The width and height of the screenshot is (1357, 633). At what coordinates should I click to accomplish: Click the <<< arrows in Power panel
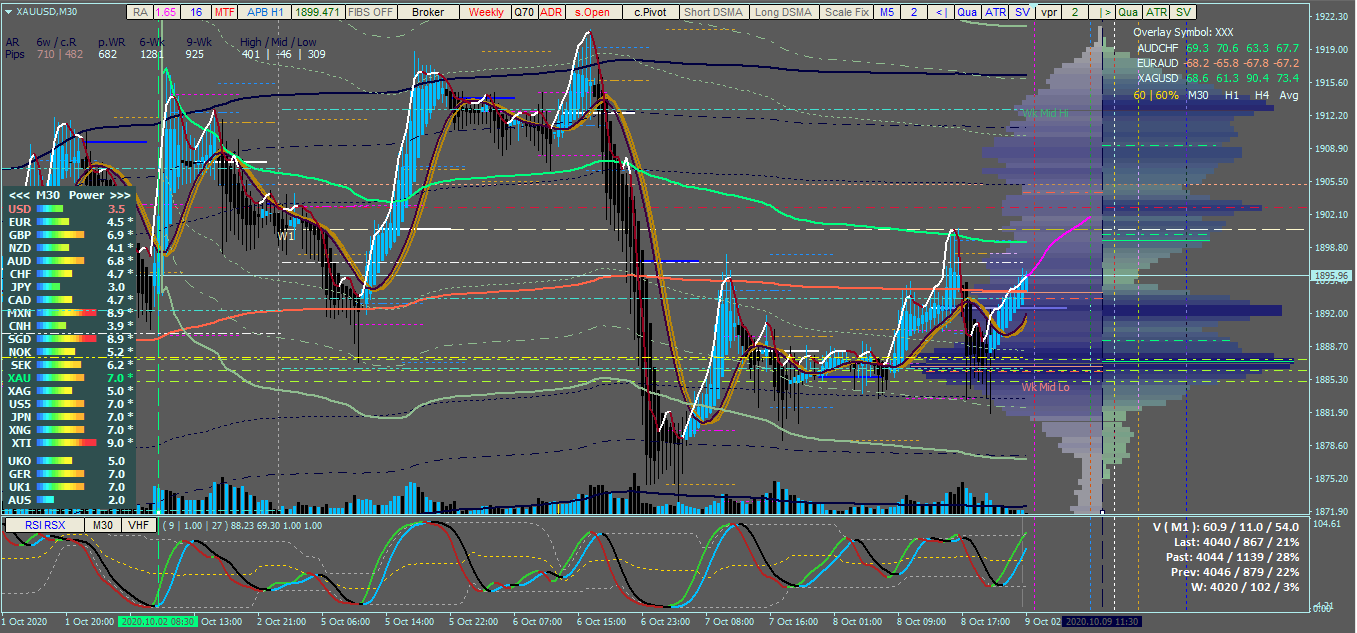pos(19,195)
